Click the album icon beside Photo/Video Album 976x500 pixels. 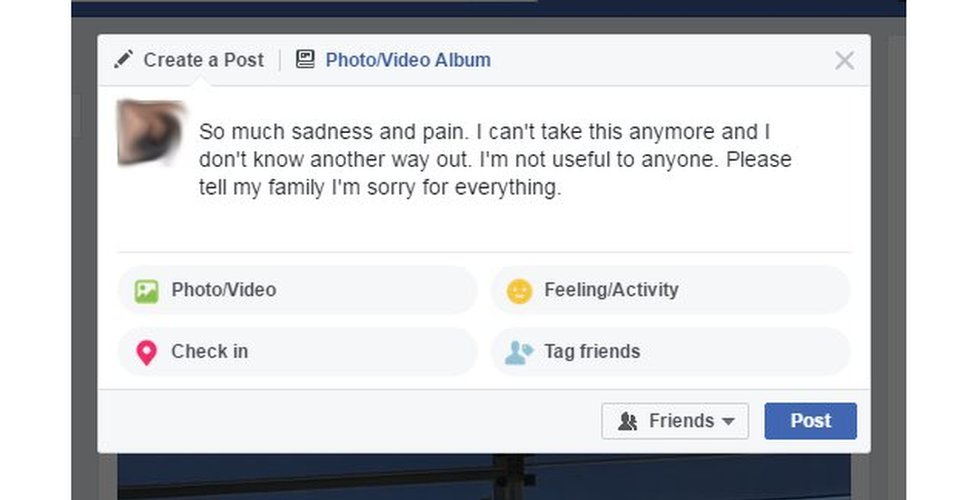click(x=305, y=60)
